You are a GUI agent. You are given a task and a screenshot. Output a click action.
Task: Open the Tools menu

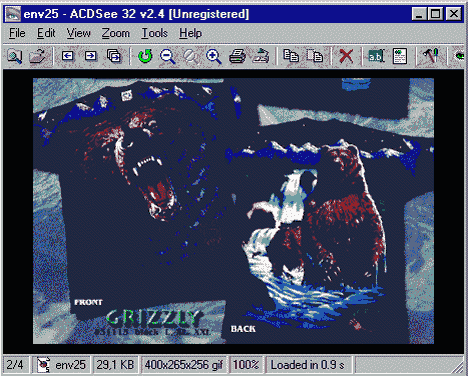pyautogui.click(x=154, y=33)
